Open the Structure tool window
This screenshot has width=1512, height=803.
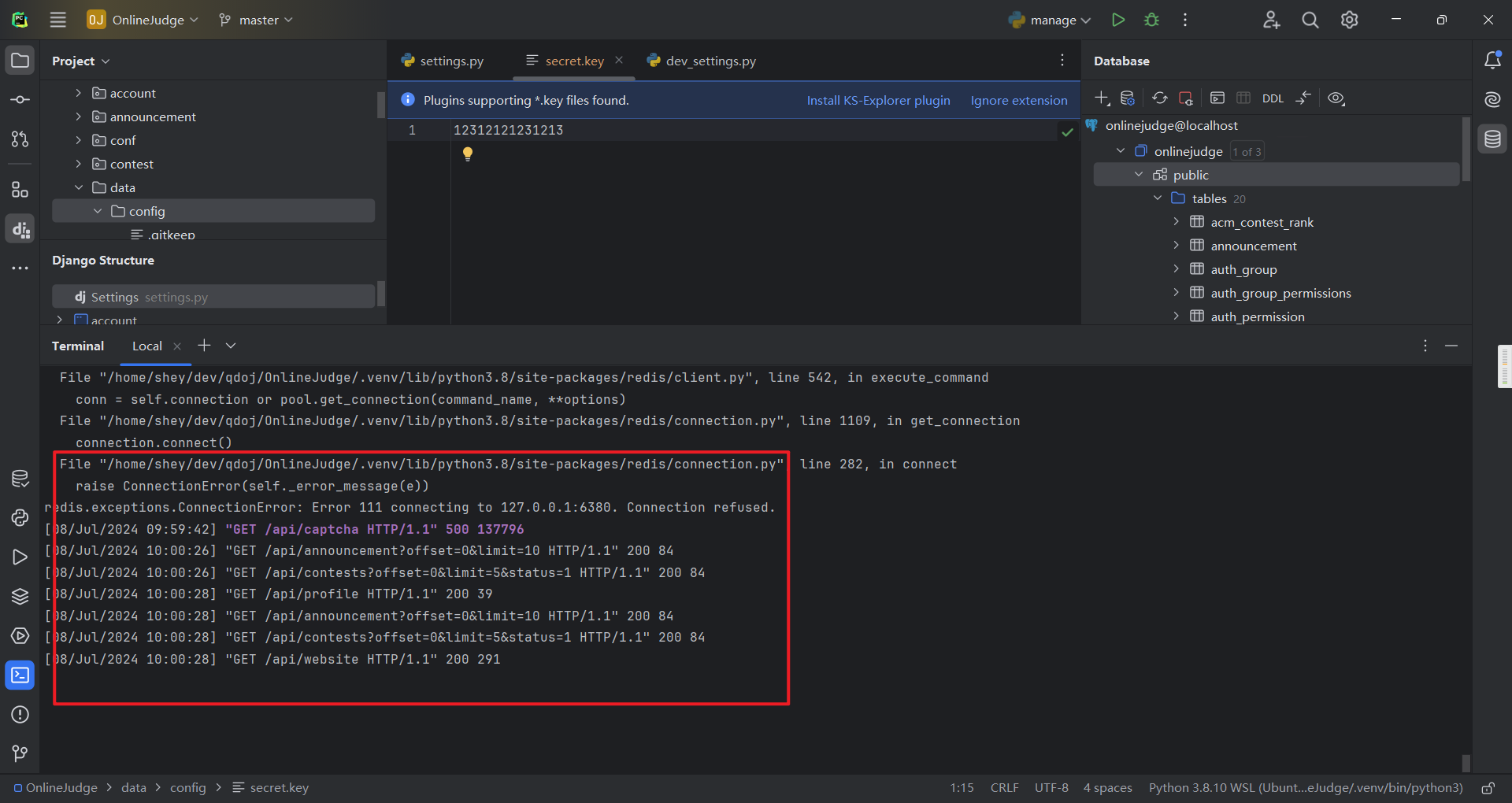click(x=20, y=190)
